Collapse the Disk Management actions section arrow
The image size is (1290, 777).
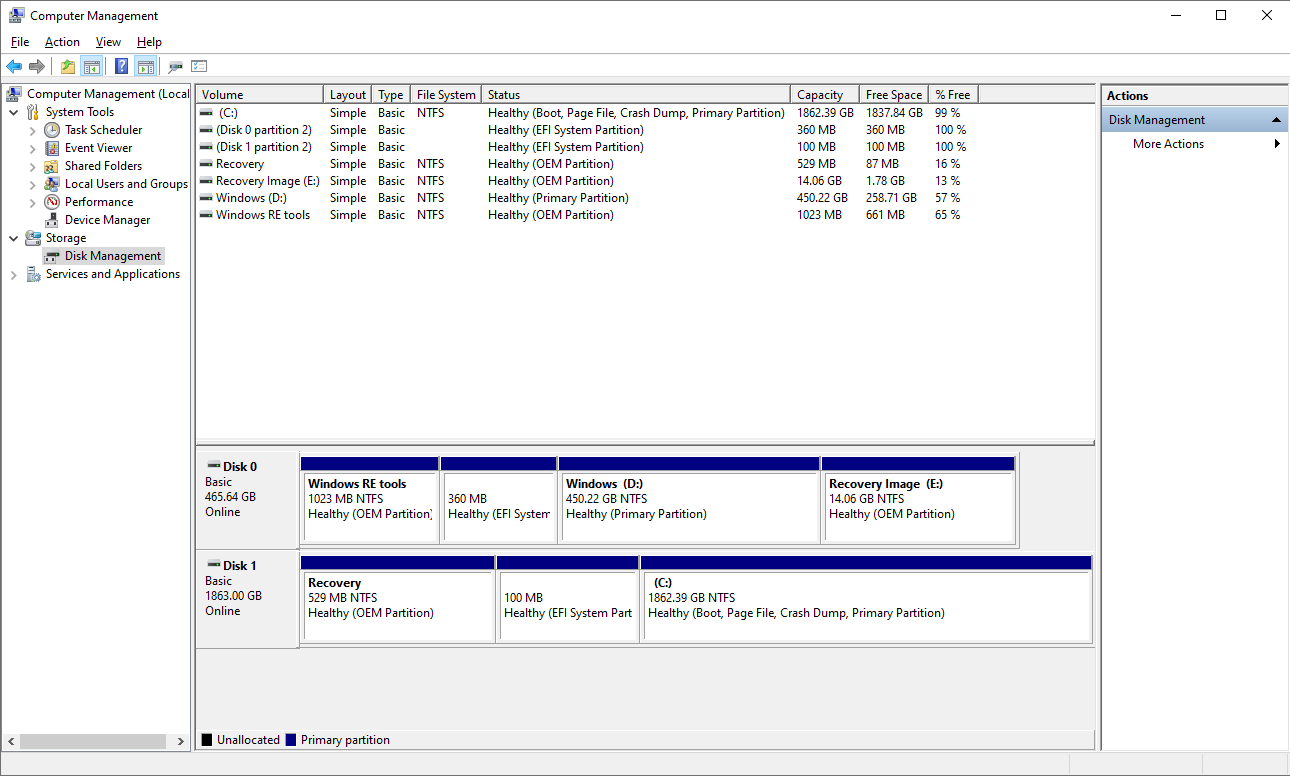[1276, 120]
